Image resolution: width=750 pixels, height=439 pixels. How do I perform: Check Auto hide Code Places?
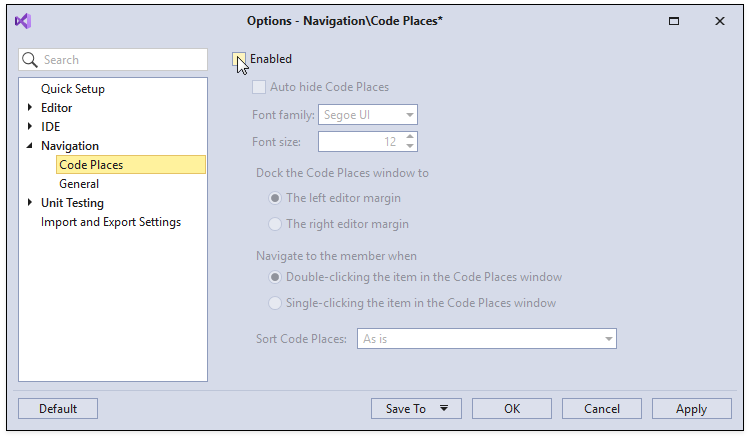259,87
